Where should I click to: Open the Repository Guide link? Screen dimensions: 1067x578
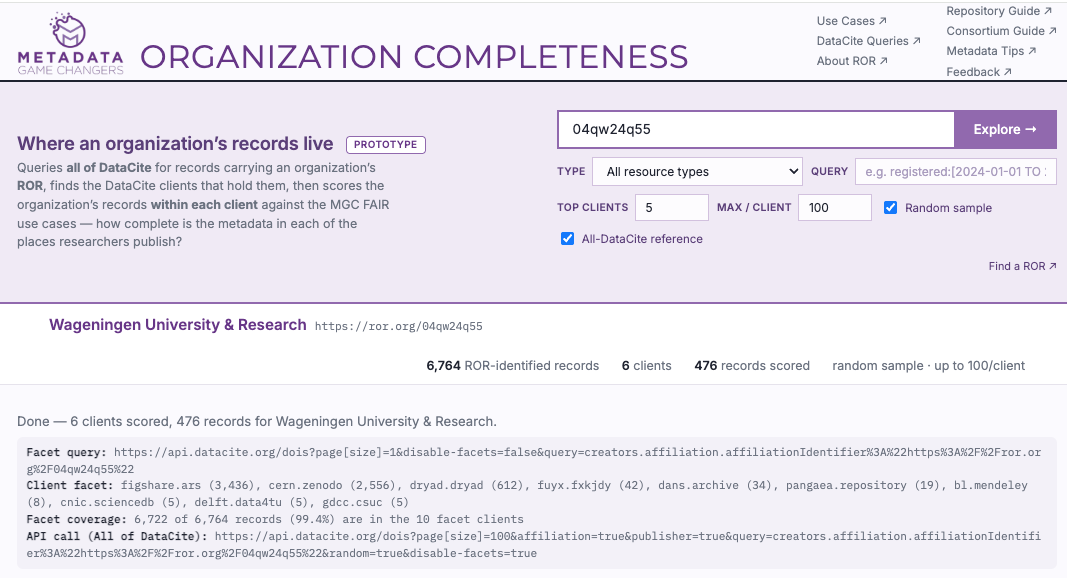click(999, 11)
